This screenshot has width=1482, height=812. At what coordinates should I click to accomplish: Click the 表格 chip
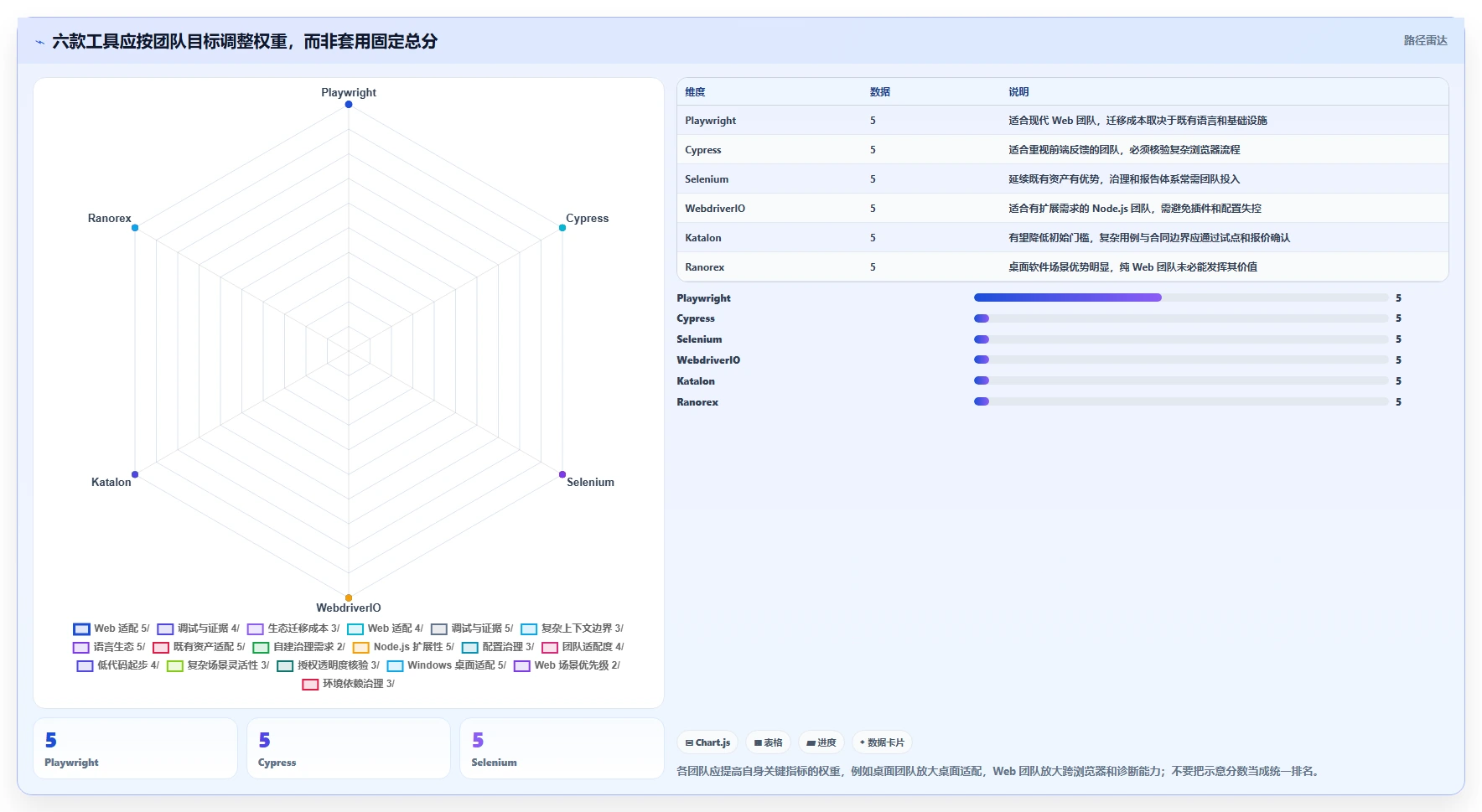(768, 742)
